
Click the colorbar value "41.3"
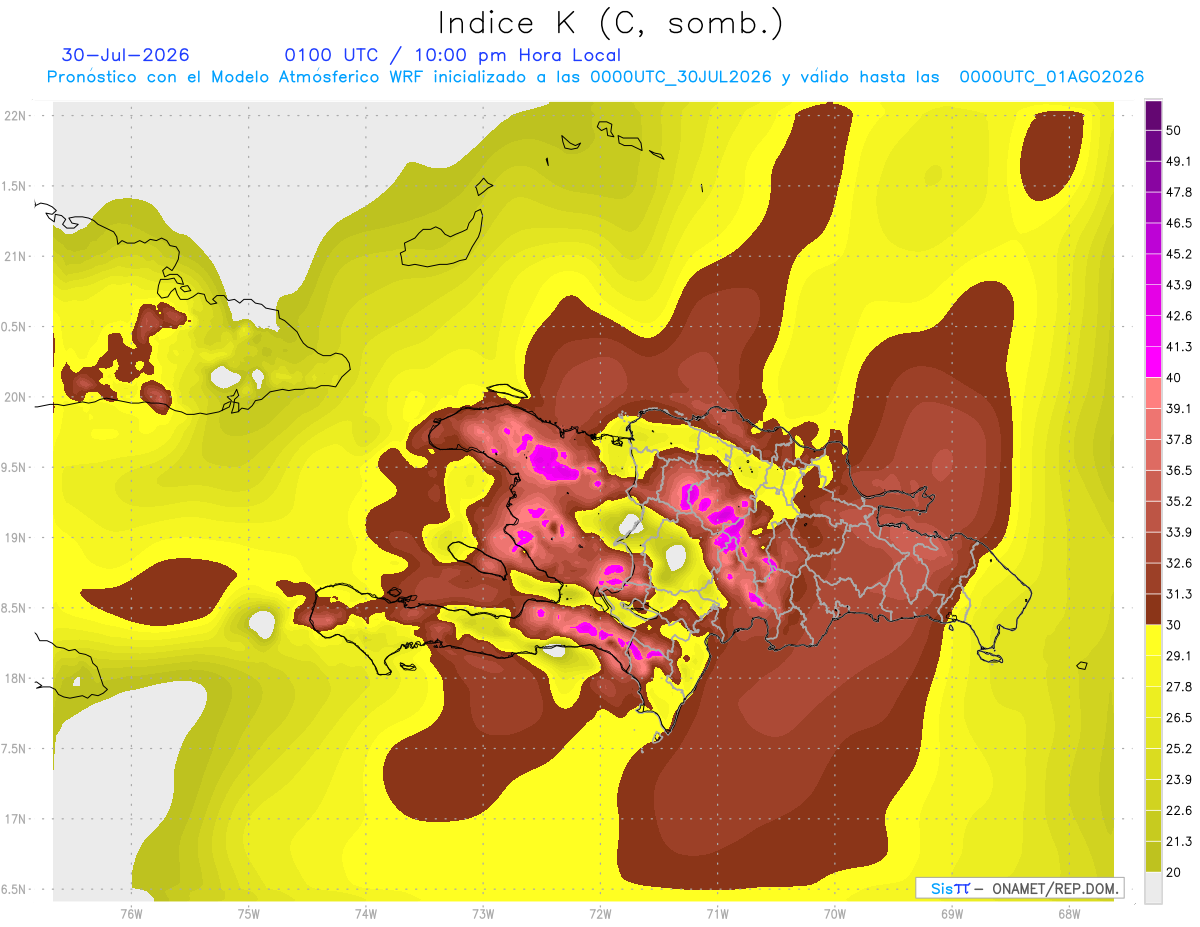click(x=1179, y=347)
